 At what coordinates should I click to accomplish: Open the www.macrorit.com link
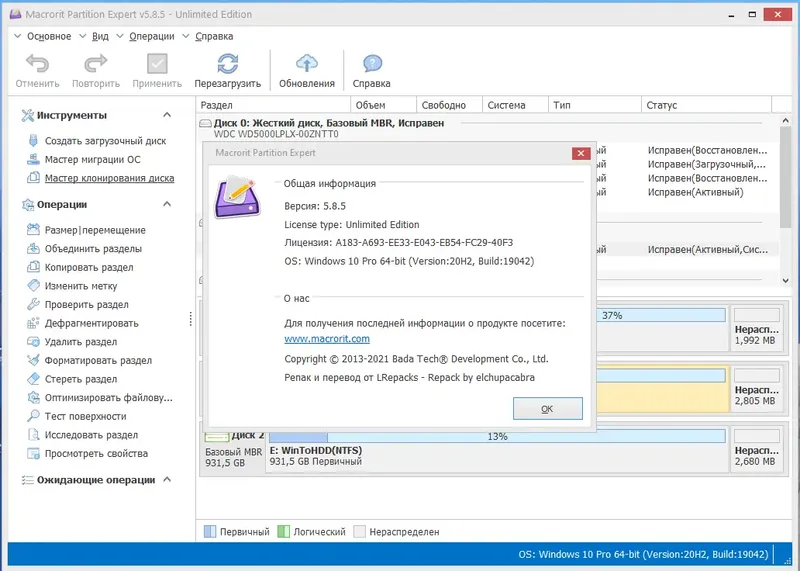coord(327,339)
